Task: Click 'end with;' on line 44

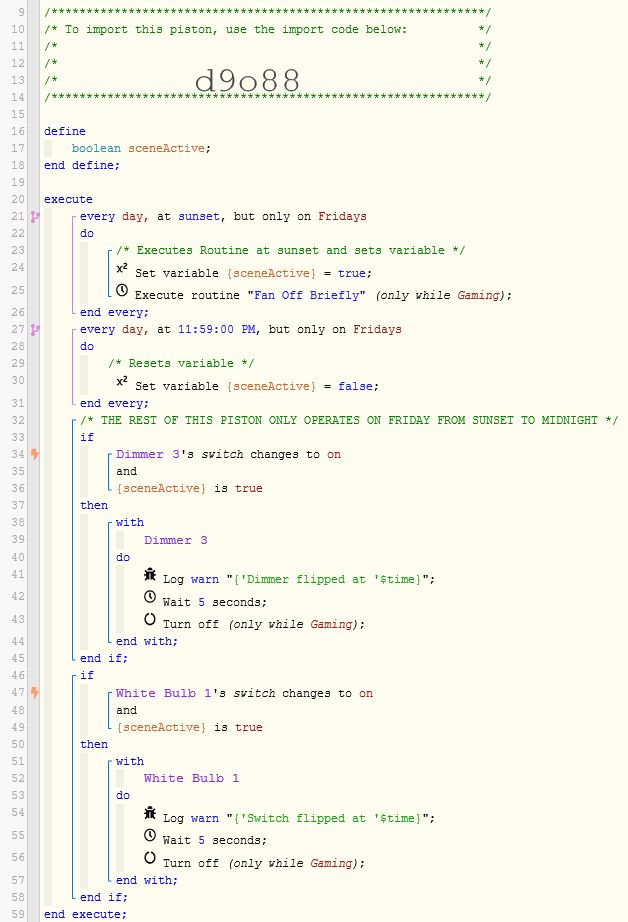Action: [x=147, y=642]
